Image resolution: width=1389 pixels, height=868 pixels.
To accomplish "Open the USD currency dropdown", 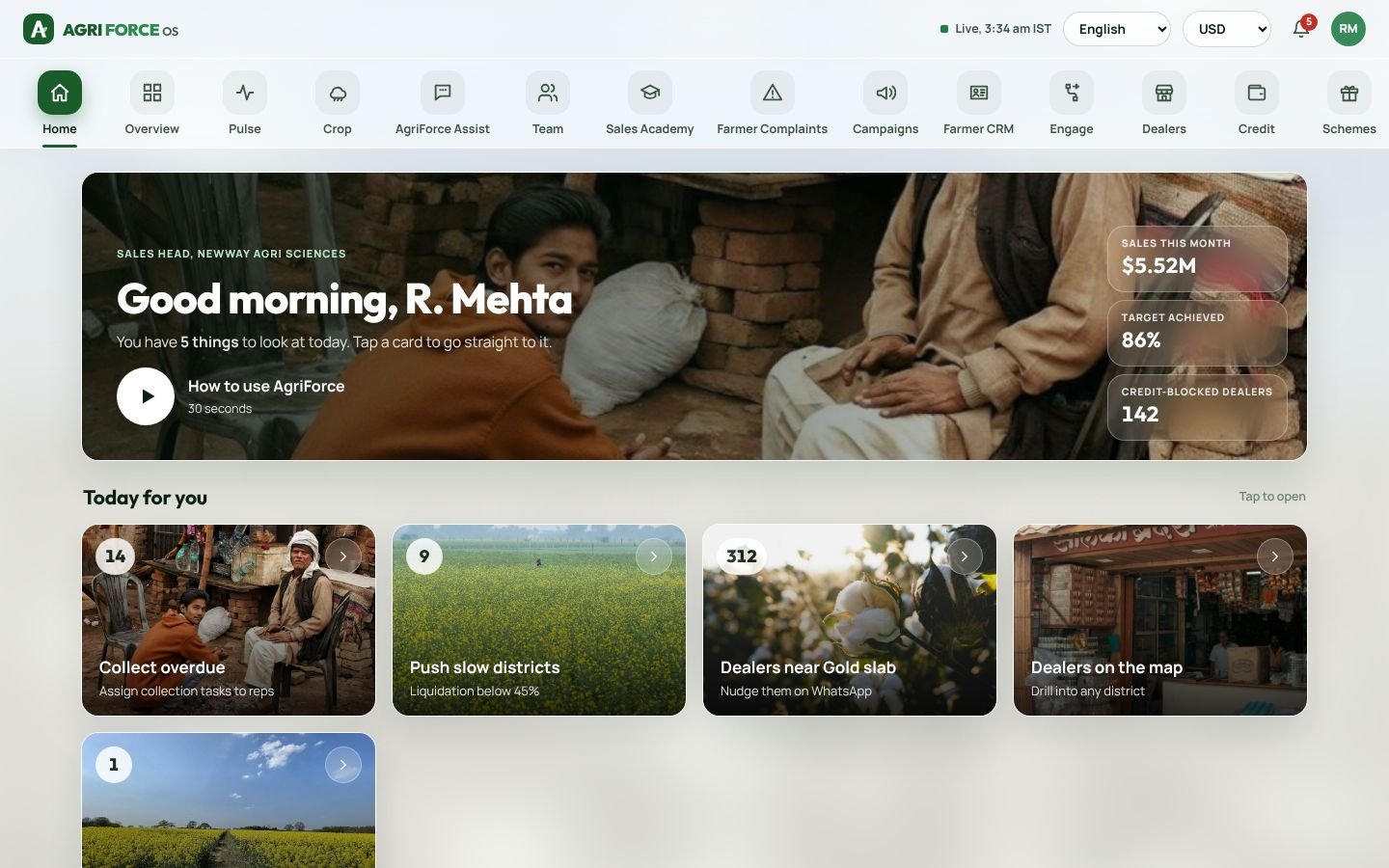I will tap(1227, 29).
